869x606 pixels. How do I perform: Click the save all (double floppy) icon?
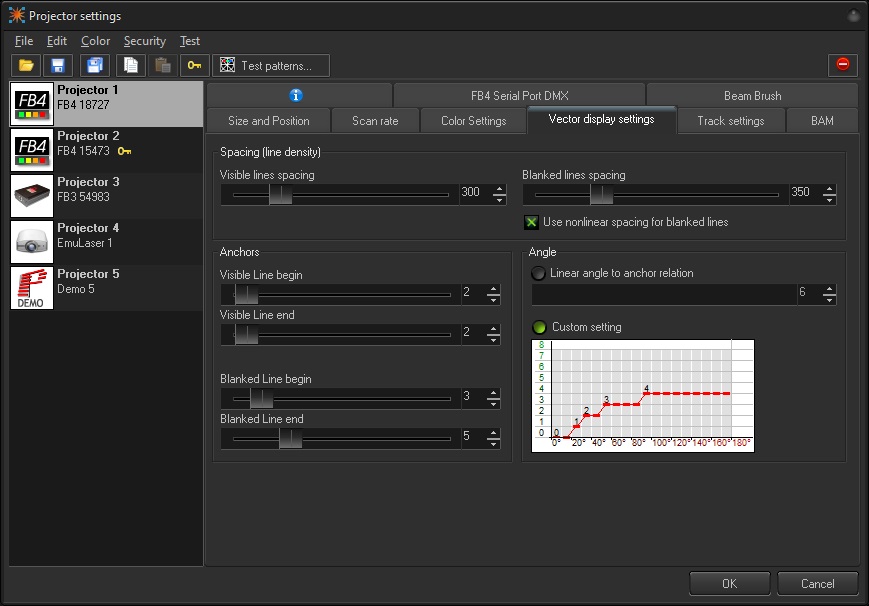point(95,66)
